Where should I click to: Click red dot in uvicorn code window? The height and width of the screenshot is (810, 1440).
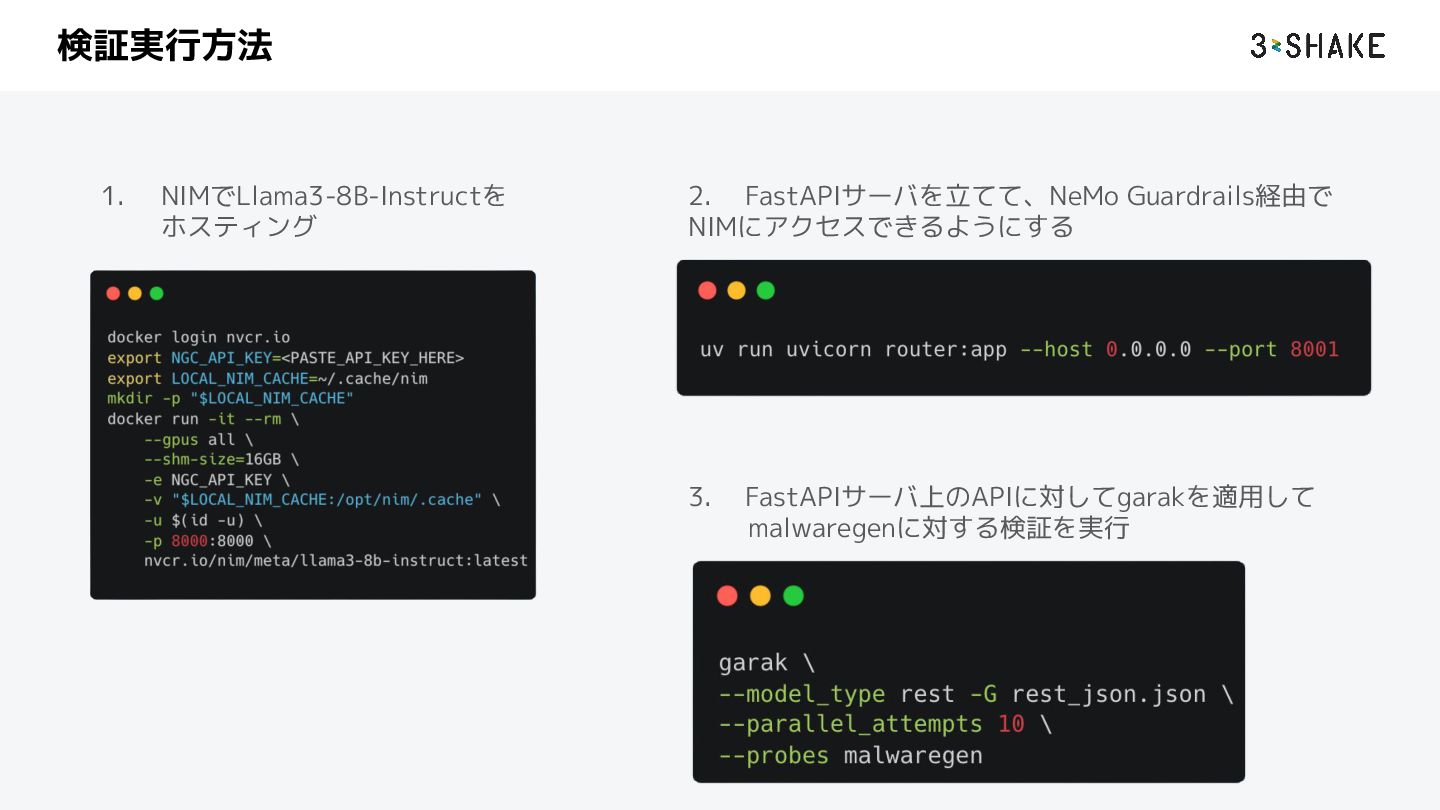point(707,290)
